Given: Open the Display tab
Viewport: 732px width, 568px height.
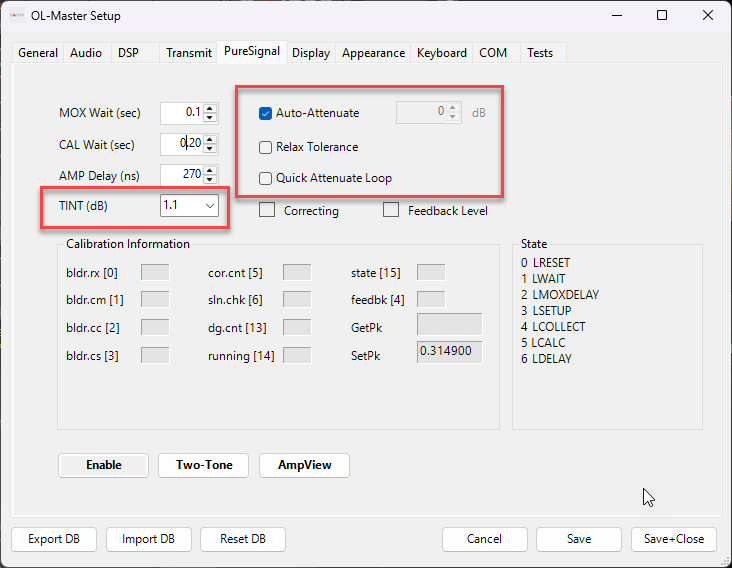Looking at the screenshot, I should (x=311, y=53).
